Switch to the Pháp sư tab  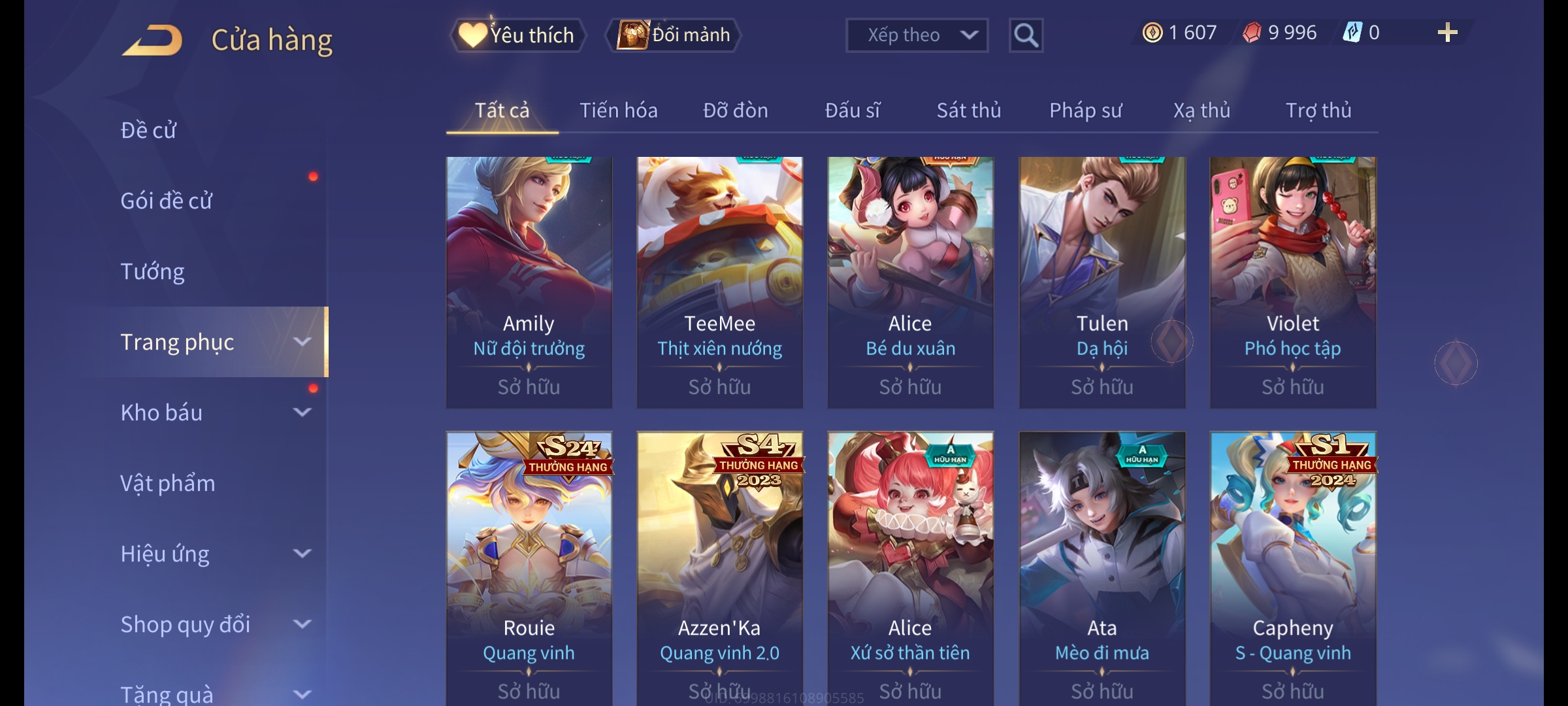pos(1085,110)
